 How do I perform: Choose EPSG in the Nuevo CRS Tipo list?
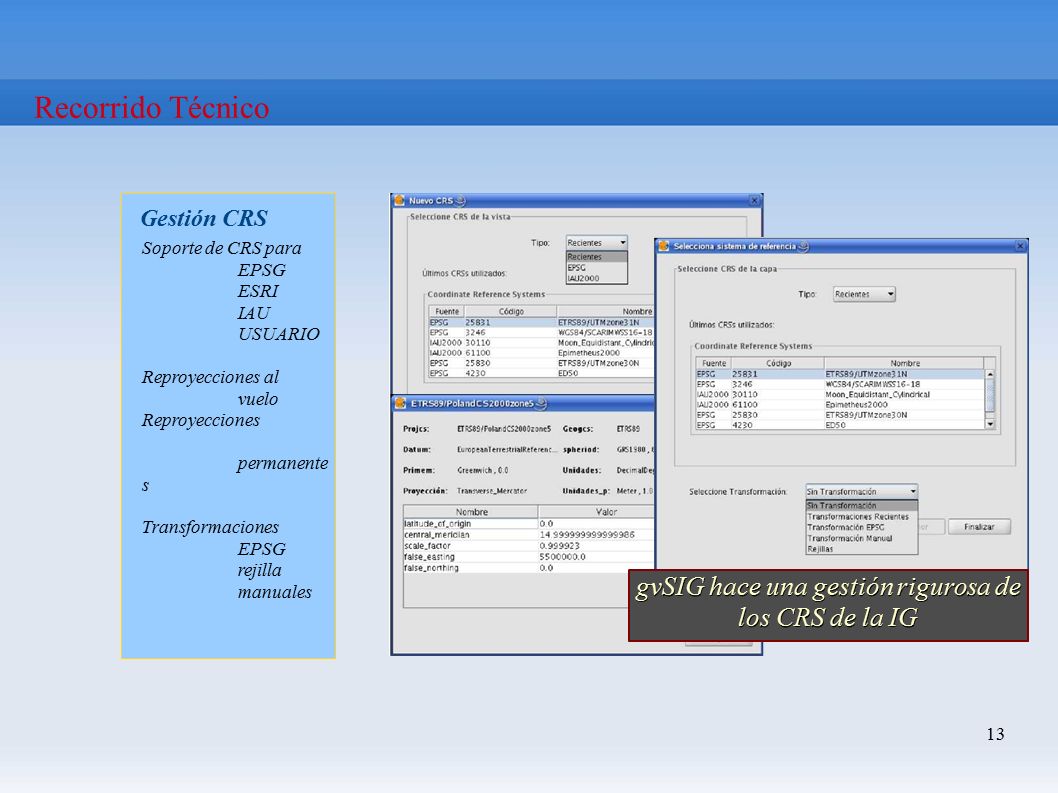point(596,267)
